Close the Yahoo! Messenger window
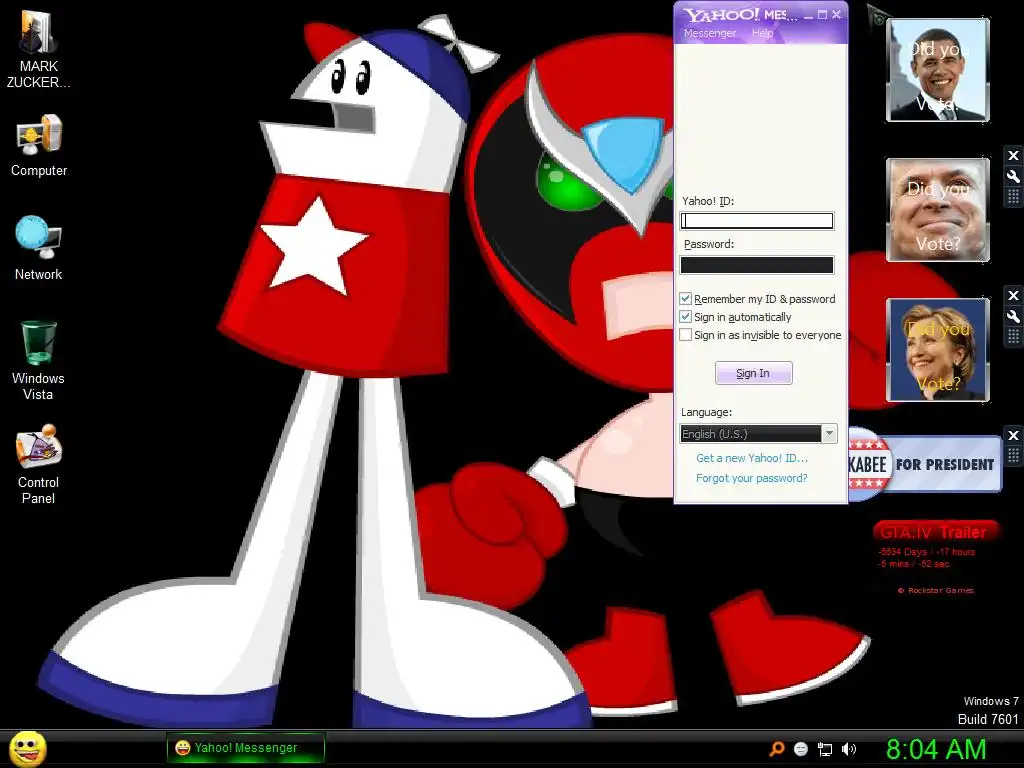Viewport: 1024px width, 768px height. tap(837, 15)
